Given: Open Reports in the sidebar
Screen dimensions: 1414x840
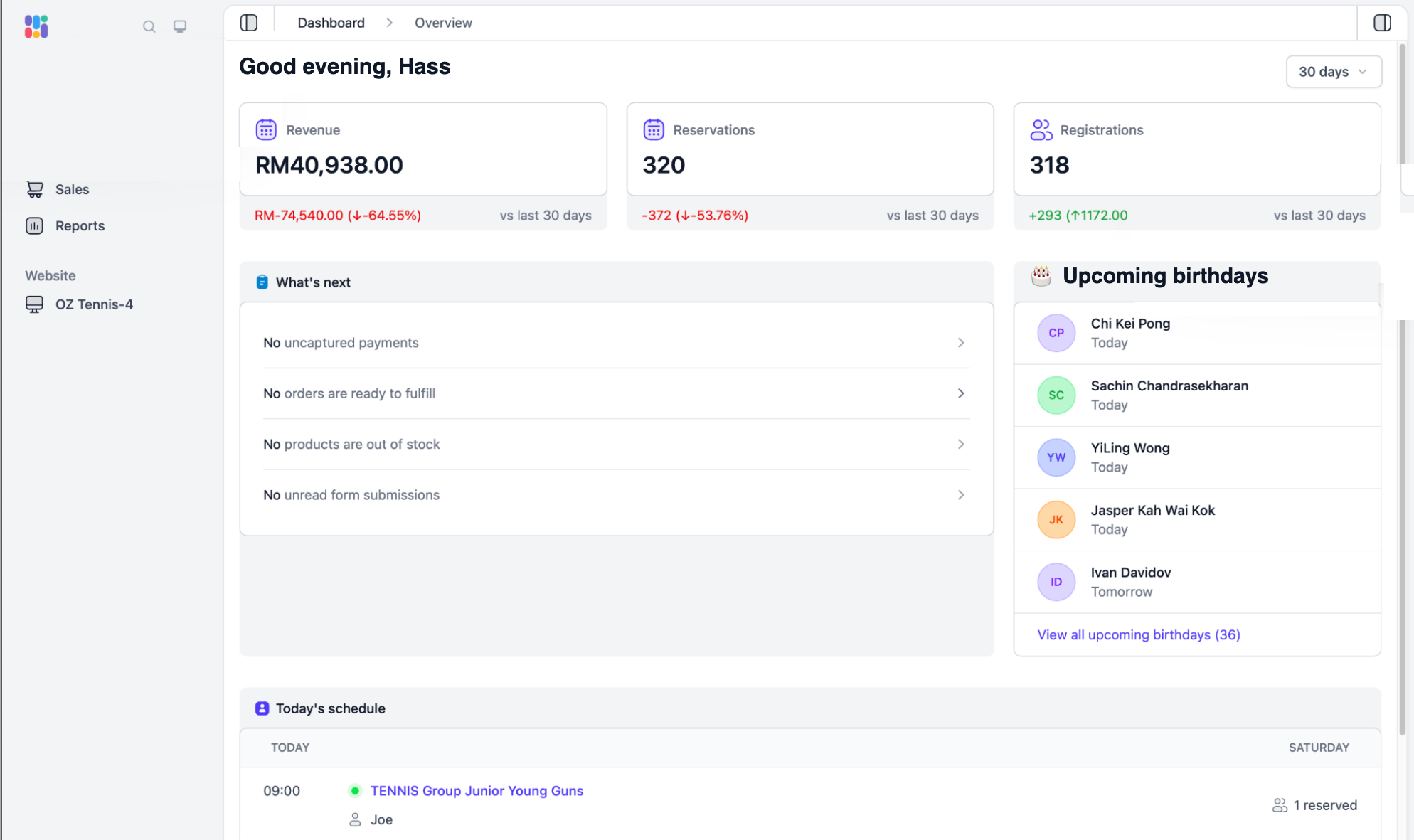Looking at the screenshot, I should pos(80,225).
